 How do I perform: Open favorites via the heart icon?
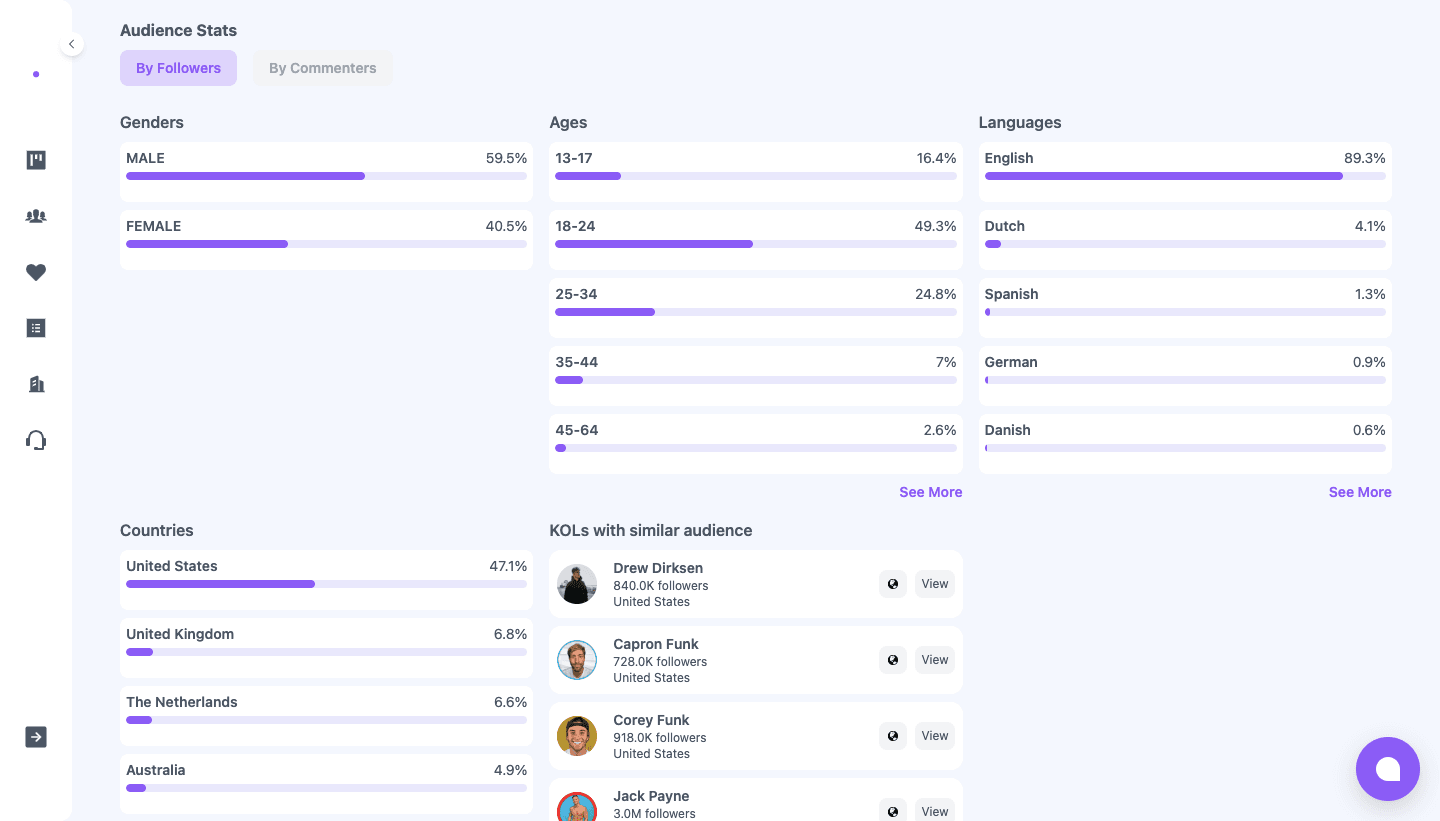click(x=36, y=272)
